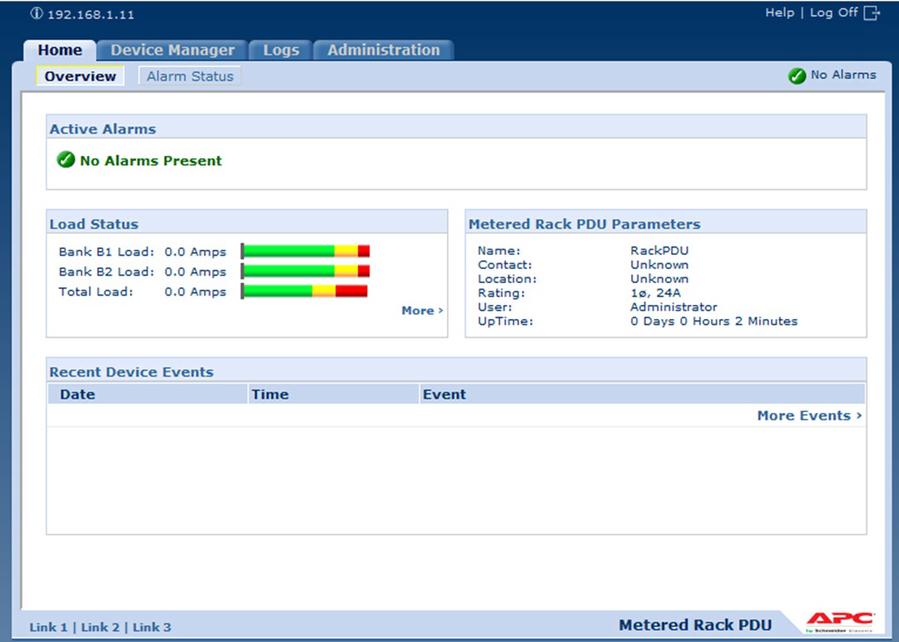Open the Administration tab
Screen dimensions: 899x642
point(383,50)
